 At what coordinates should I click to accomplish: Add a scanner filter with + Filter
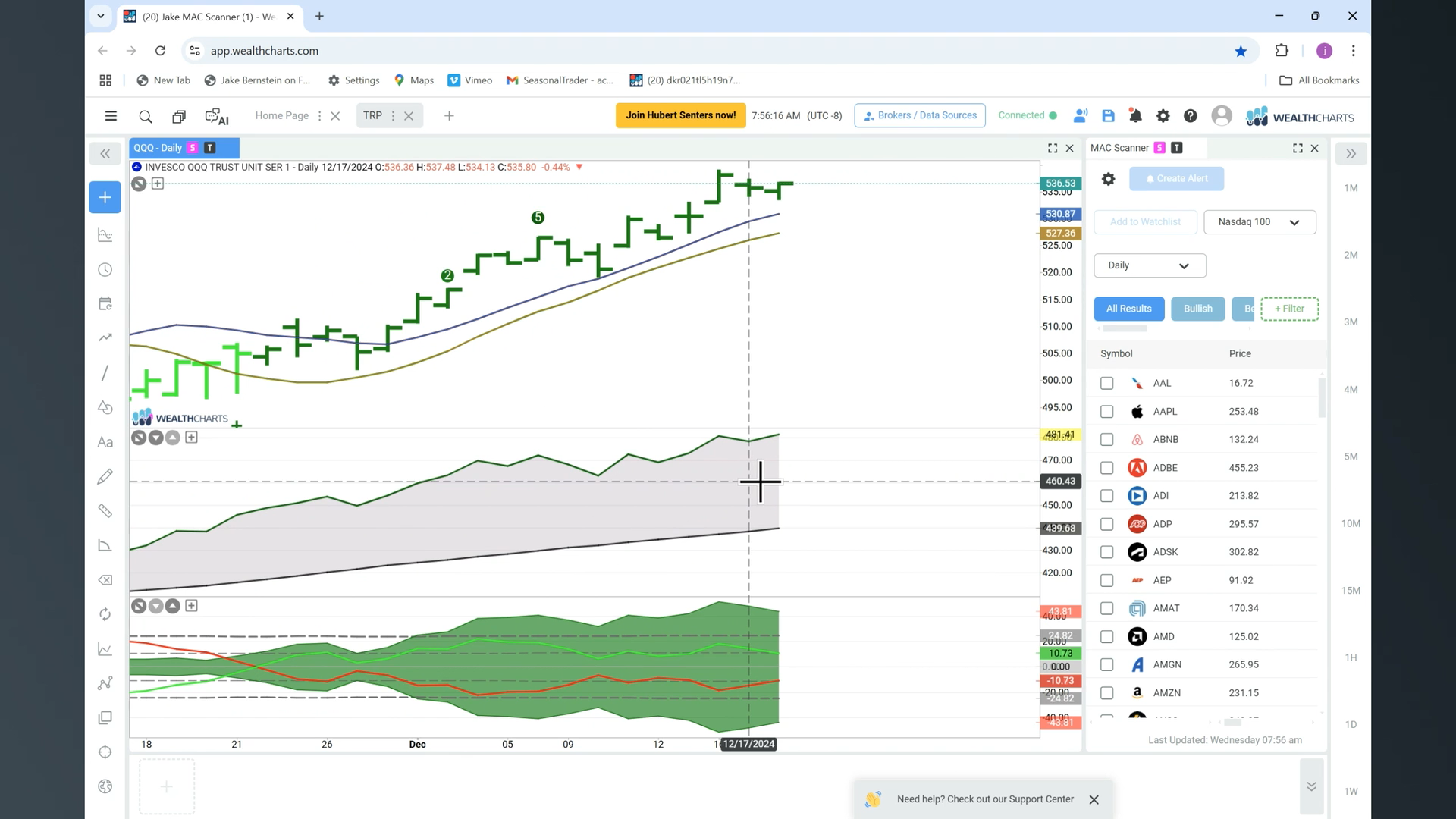[1289, 309]
